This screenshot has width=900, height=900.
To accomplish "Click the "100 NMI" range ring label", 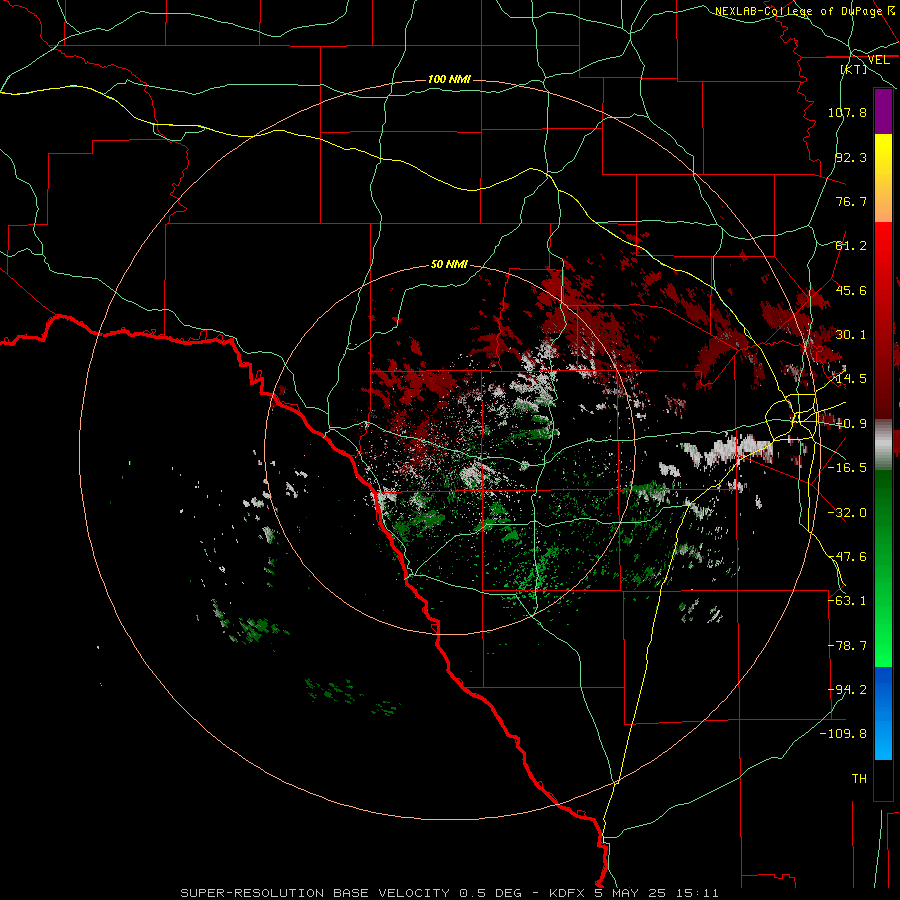I will point(449,79).
